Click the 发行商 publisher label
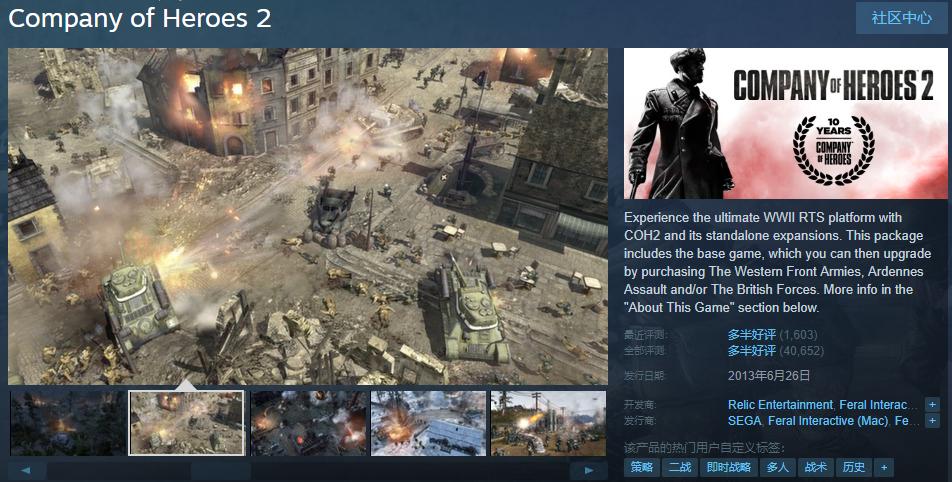The width and height of the screenshot is (952, 482). 640,421
